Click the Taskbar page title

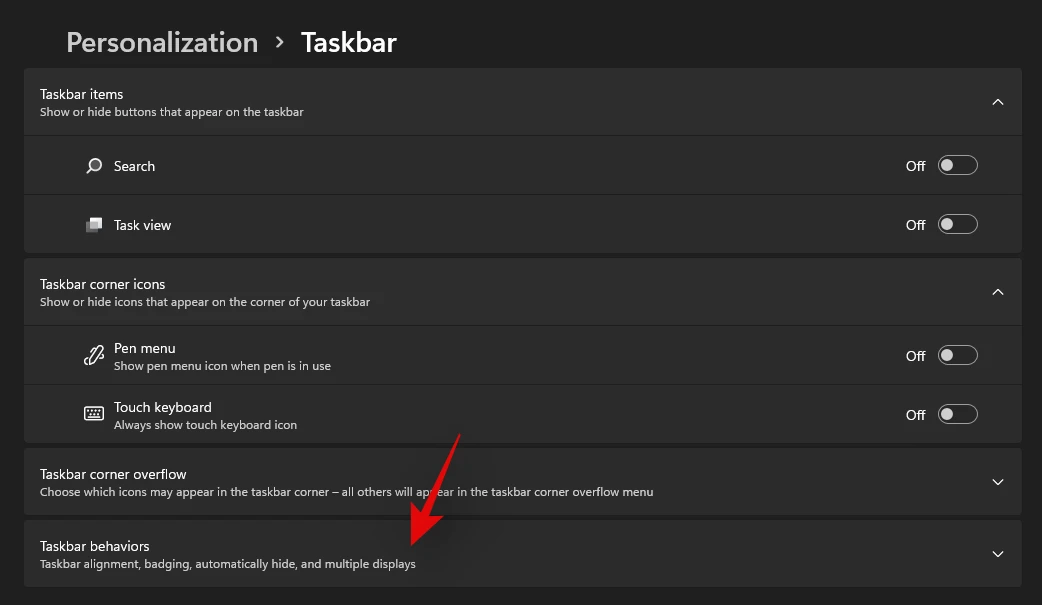pos(349,43)
